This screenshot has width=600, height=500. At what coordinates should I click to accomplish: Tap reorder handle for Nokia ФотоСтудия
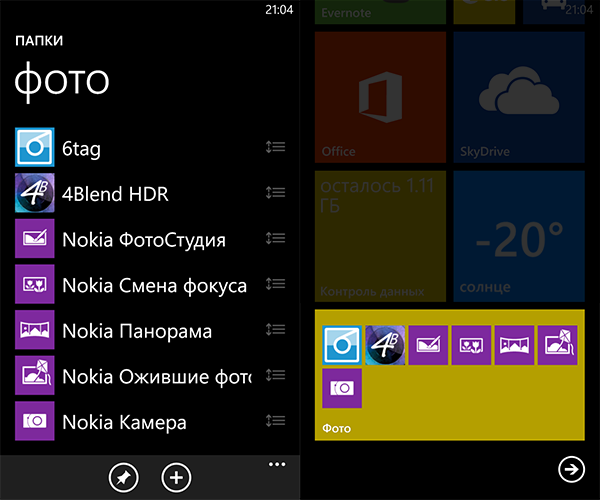pyautogui.click(x=276, y=238)
